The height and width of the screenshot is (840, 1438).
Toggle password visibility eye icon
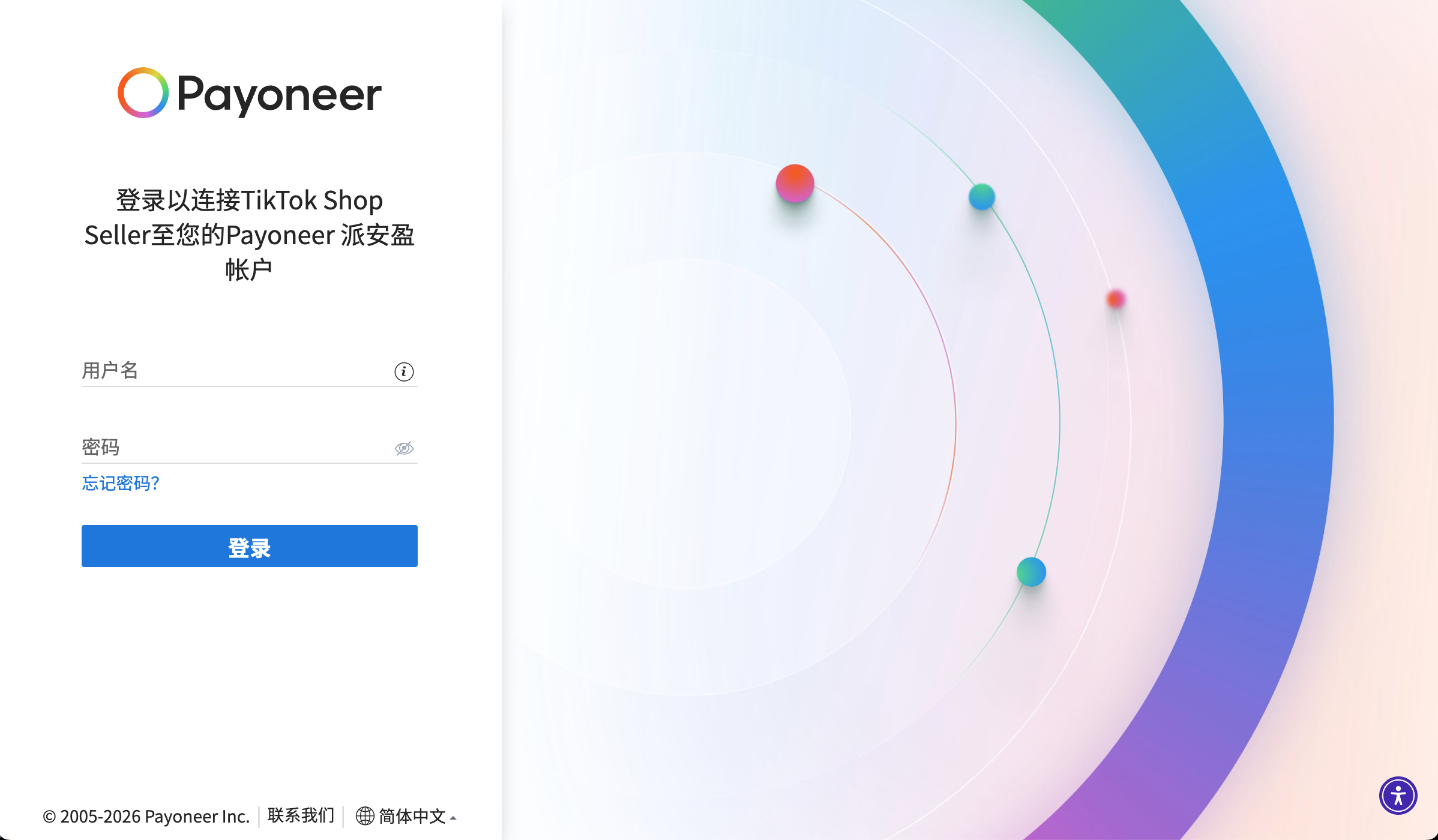(x=404, y=448)
